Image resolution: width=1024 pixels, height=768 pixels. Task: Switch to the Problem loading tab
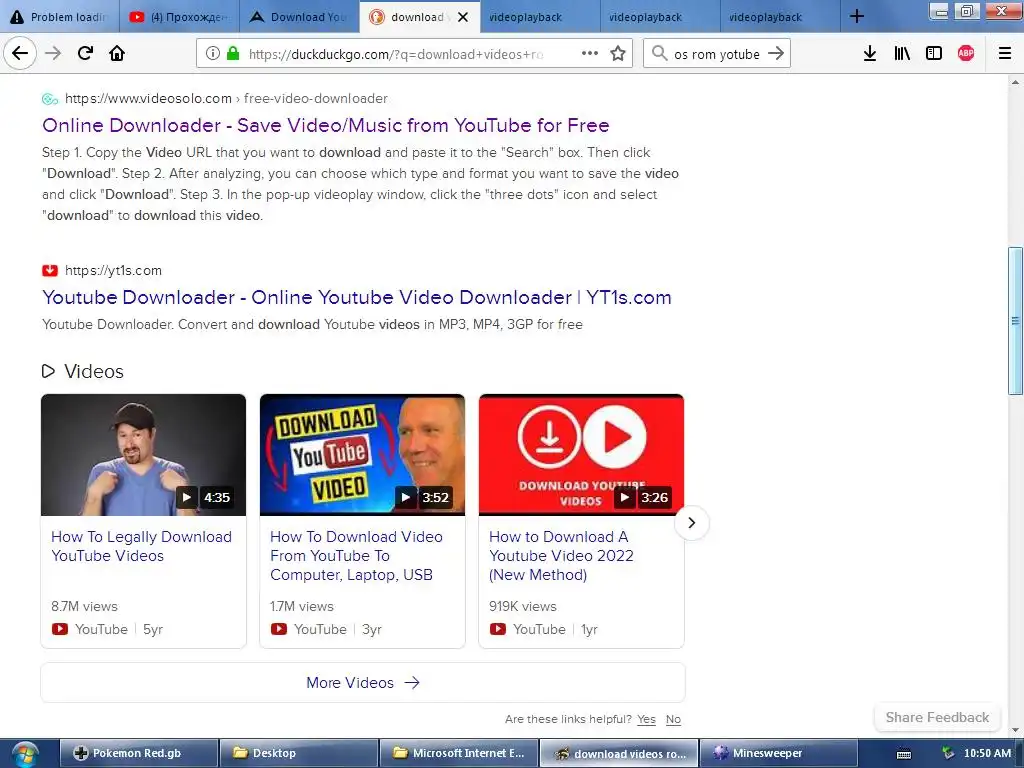[59, 17]
